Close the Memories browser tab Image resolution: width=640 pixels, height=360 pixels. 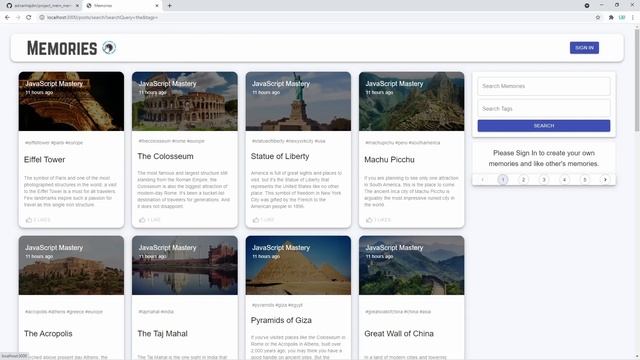157,6
